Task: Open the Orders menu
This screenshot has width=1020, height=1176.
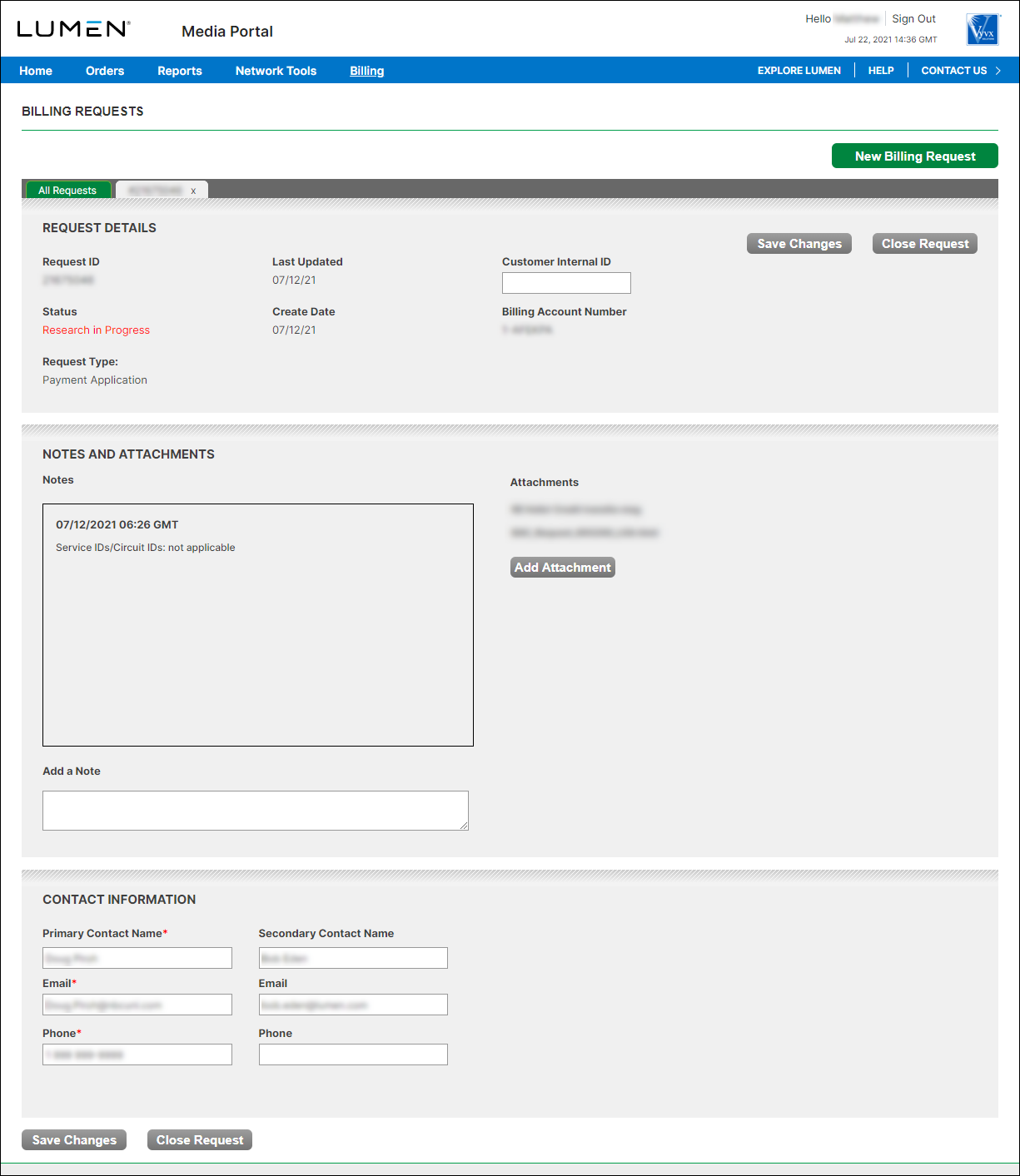Action: click(x=105, y=71)
